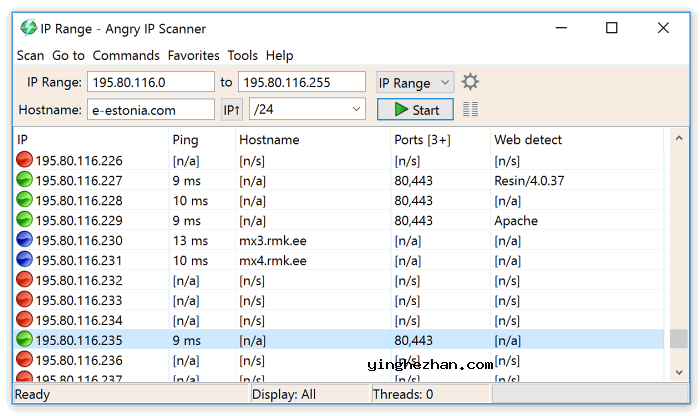This screenshot has height=416, width=700.
Task: Click the scrollbar down arrow
Action: click(x=679, y=372)
